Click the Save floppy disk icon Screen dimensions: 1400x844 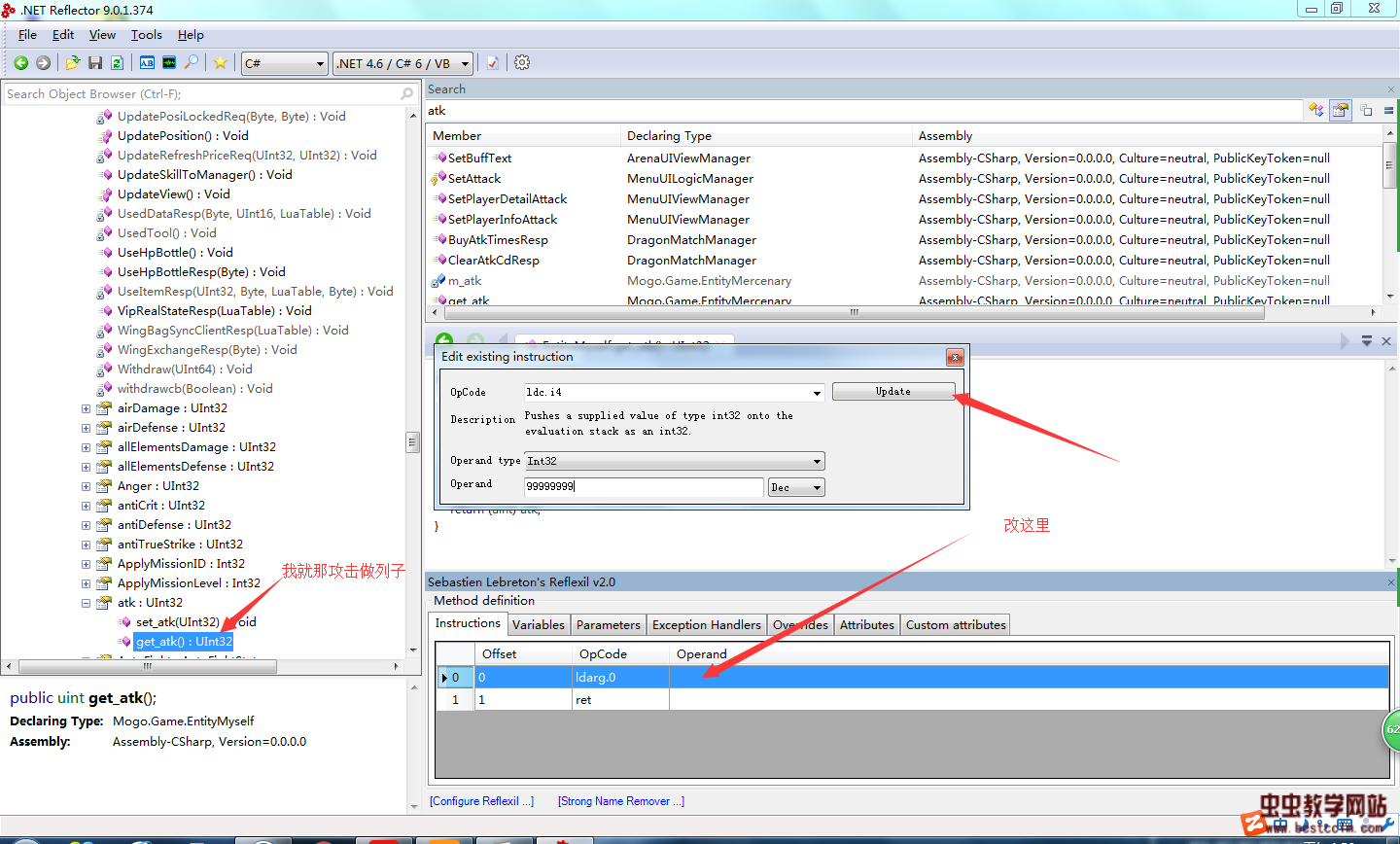pos(95,63)
